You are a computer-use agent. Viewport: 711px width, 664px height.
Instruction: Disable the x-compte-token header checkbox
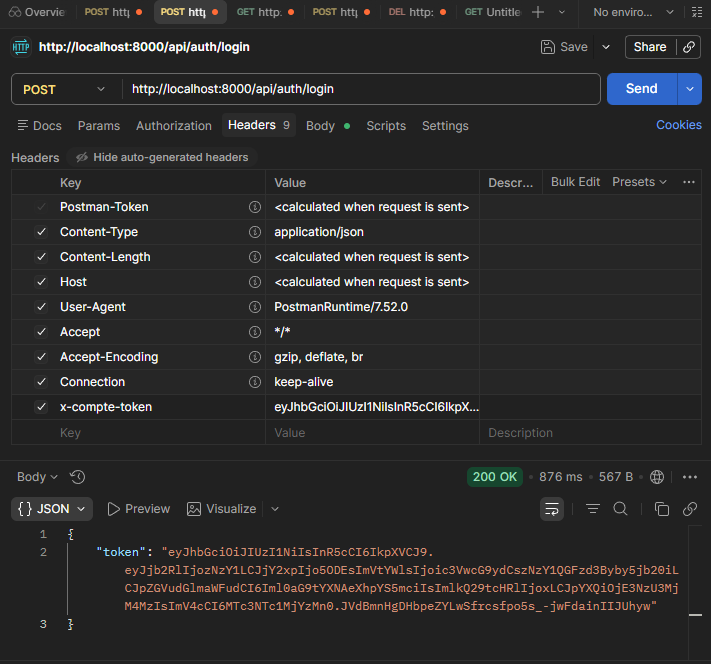coord(41,407)
